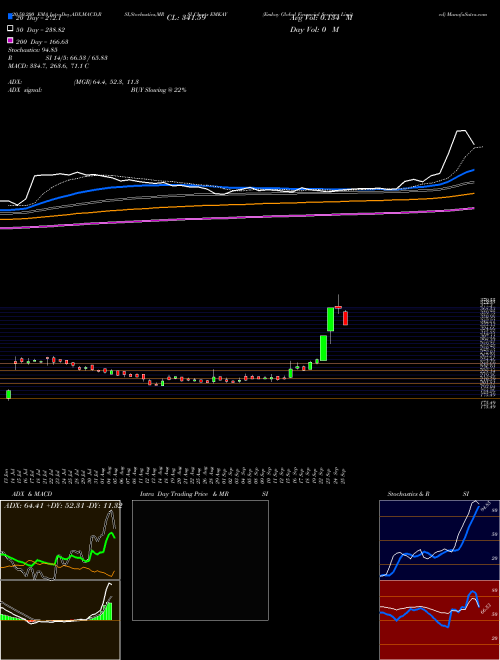
Task: Click the last red candlestick on the price chart
Action: [x=346, y=318]
